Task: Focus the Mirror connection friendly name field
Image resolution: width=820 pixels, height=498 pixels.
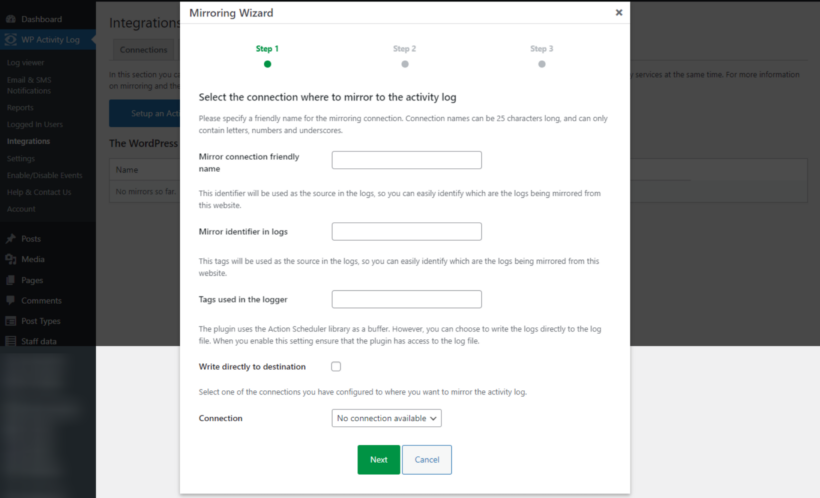Action: pos(406,160)
